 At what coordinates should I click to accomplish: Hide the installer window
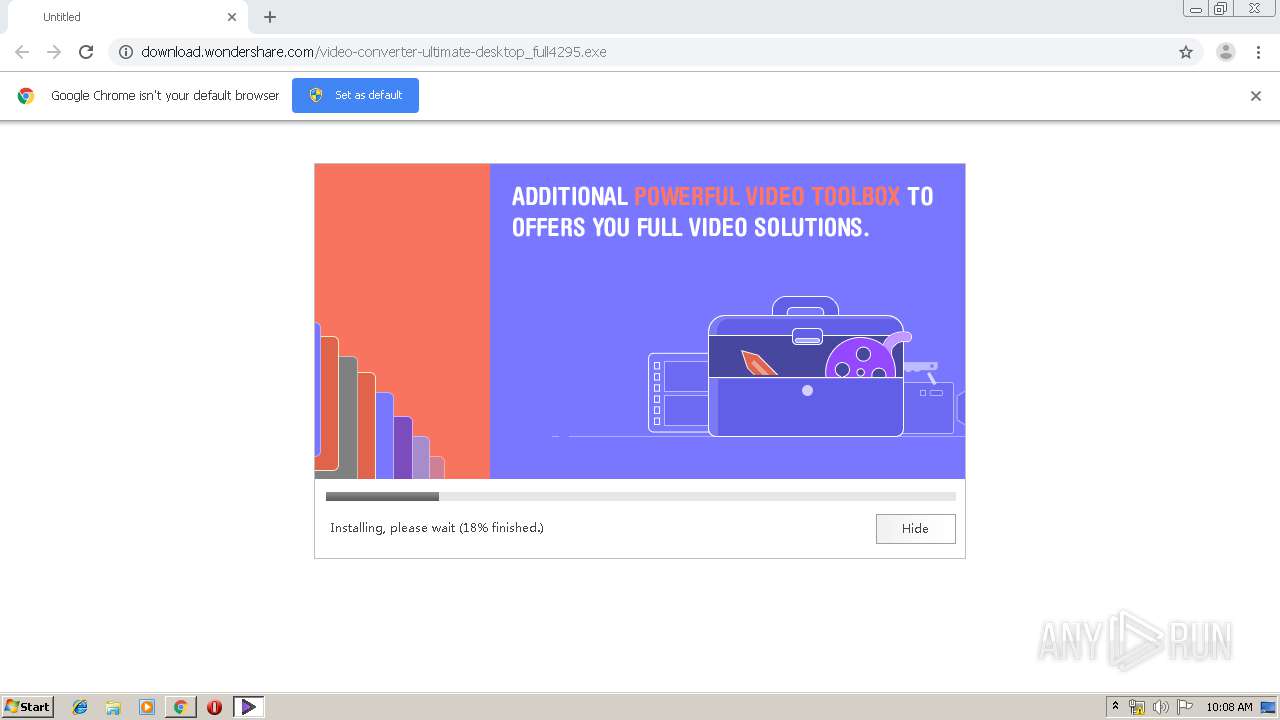coord(915,529)
